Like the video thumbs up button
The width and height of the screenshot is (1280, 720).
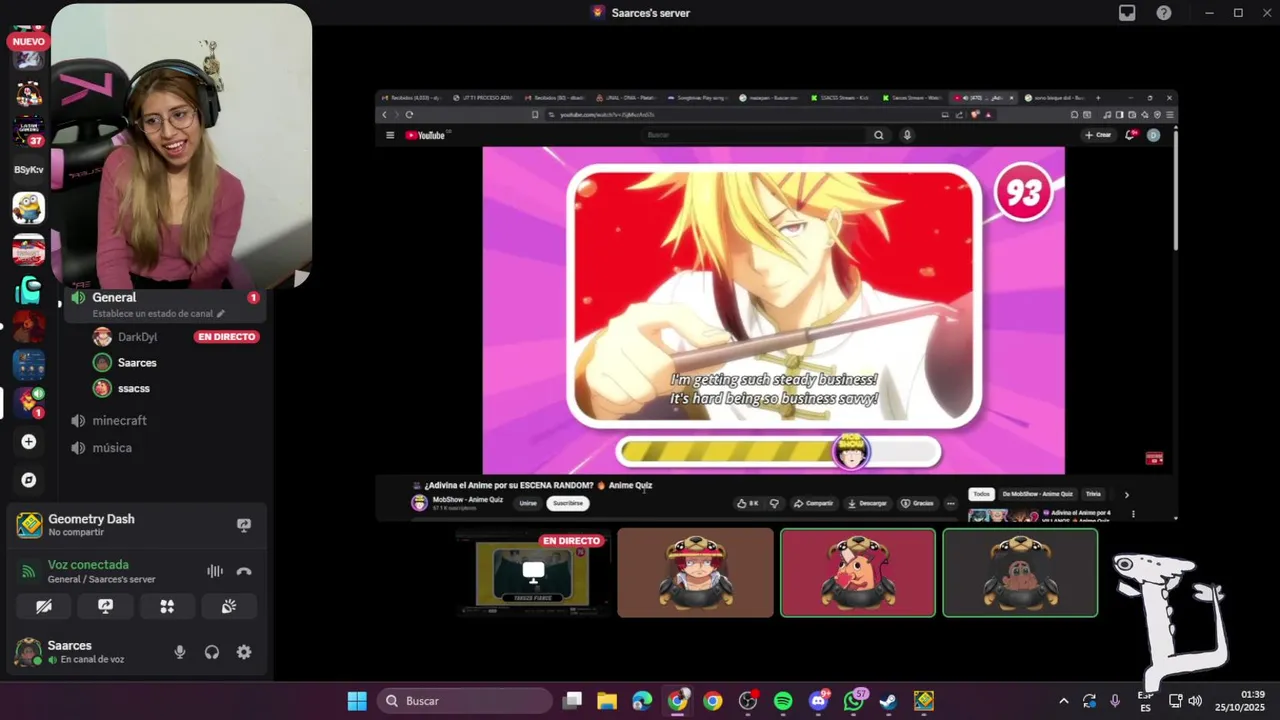point(748,503)
